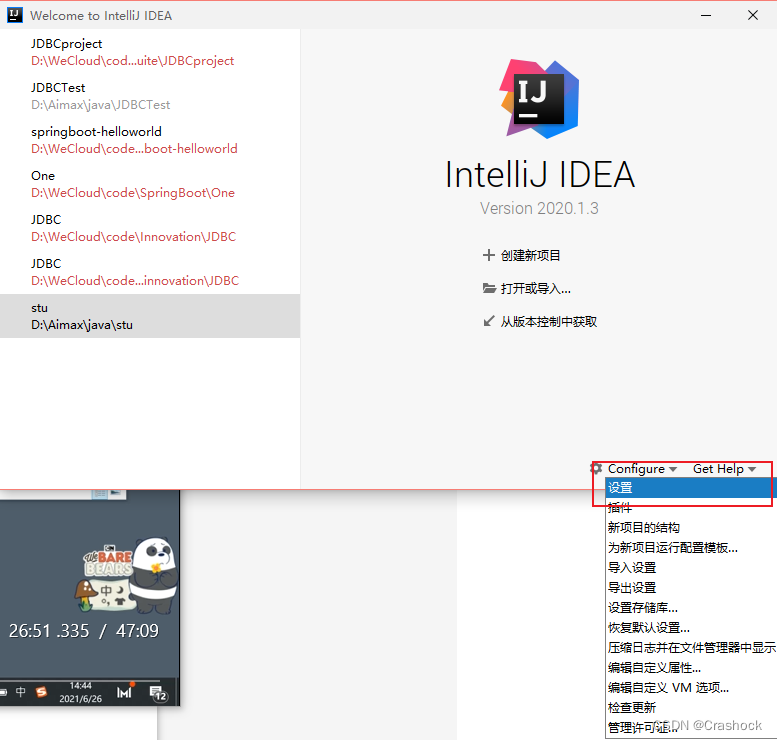Click the plus icon beside 创建新项目
The height and width of the screenshot is (740, 777).
point(489,255)
